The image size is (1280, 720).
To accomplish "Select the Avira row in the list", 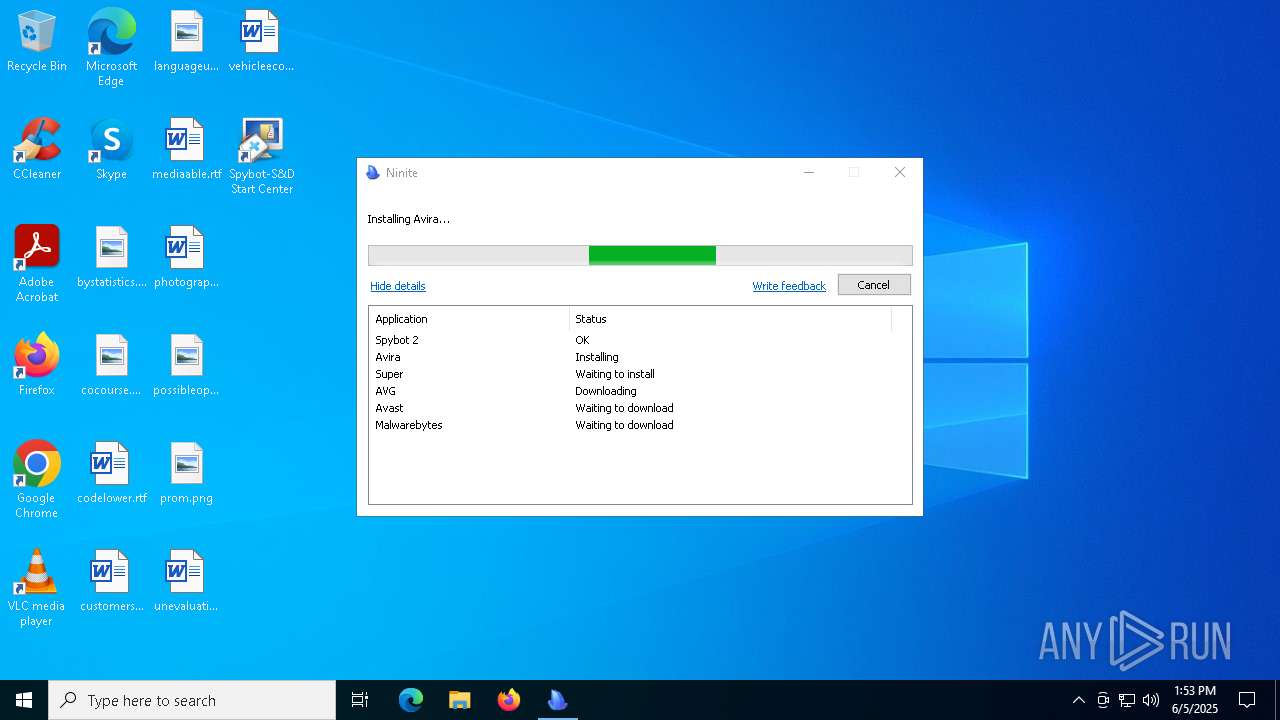I will point(640,357).
